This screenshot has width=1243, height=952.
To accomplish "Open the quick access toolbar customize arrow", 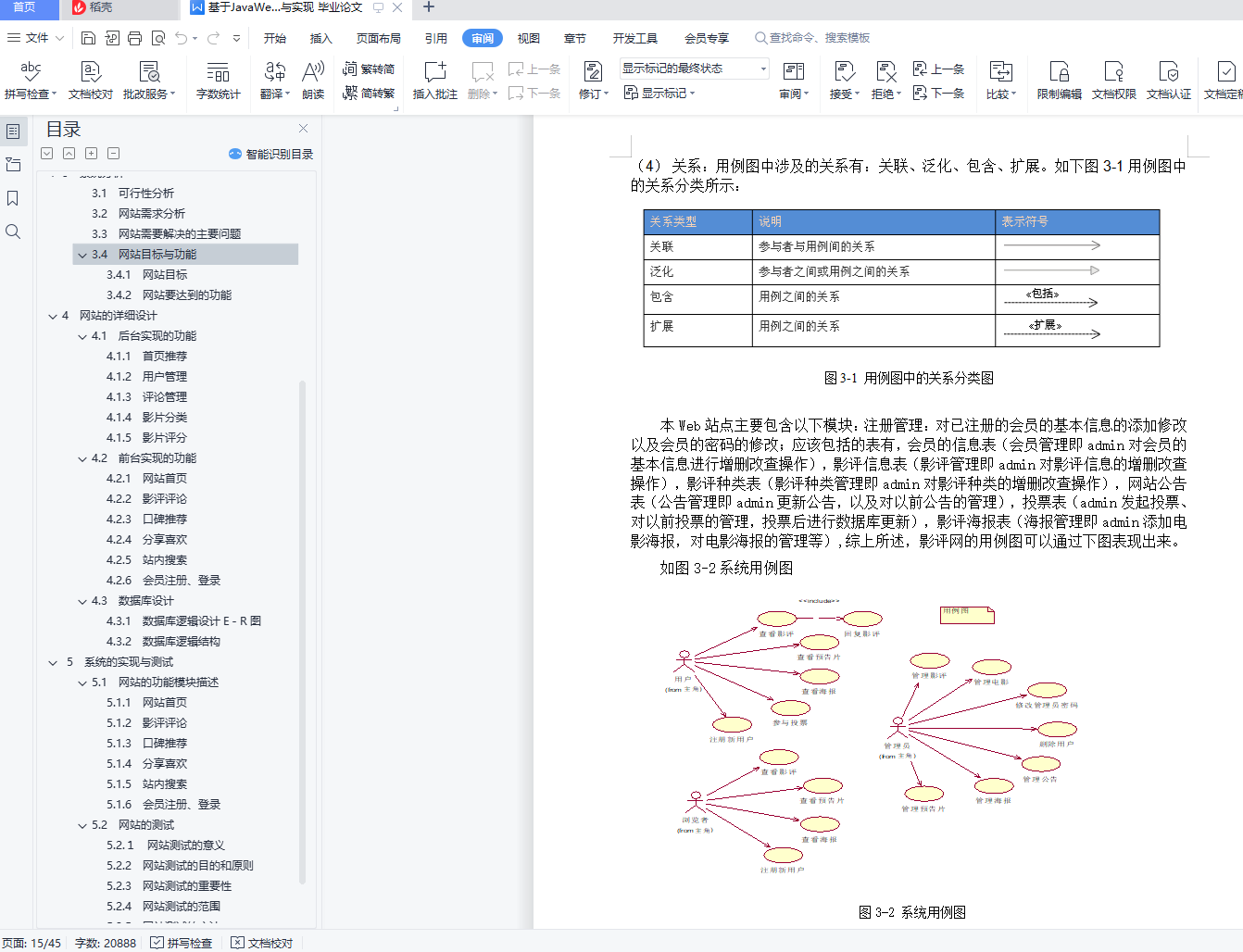I will tap(236, 38).
